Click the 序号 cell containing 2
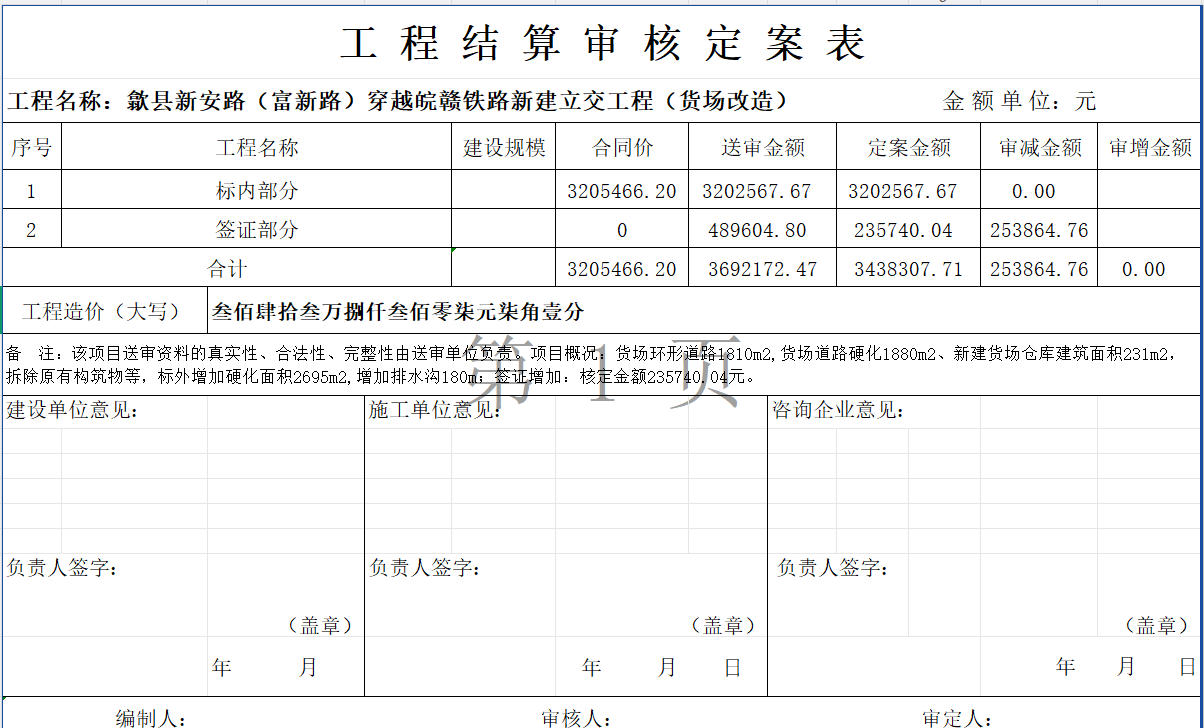This screenshot has width=1204, height=728. 32,229
